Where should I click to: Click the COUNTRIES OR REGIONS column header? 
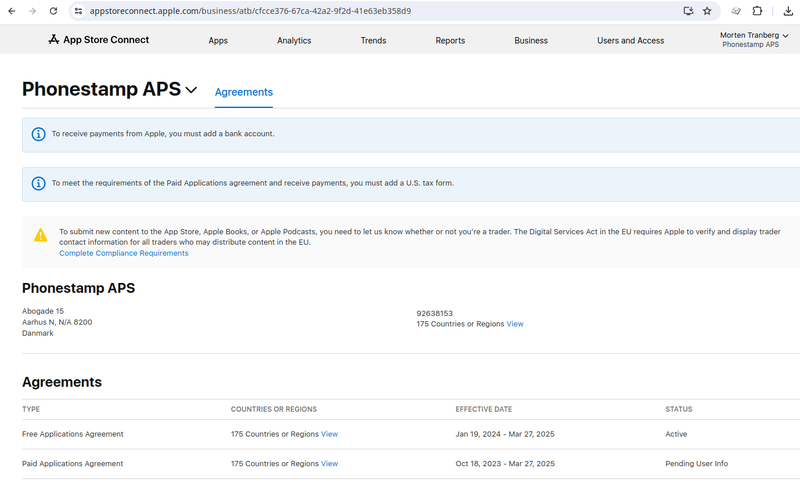273,409
